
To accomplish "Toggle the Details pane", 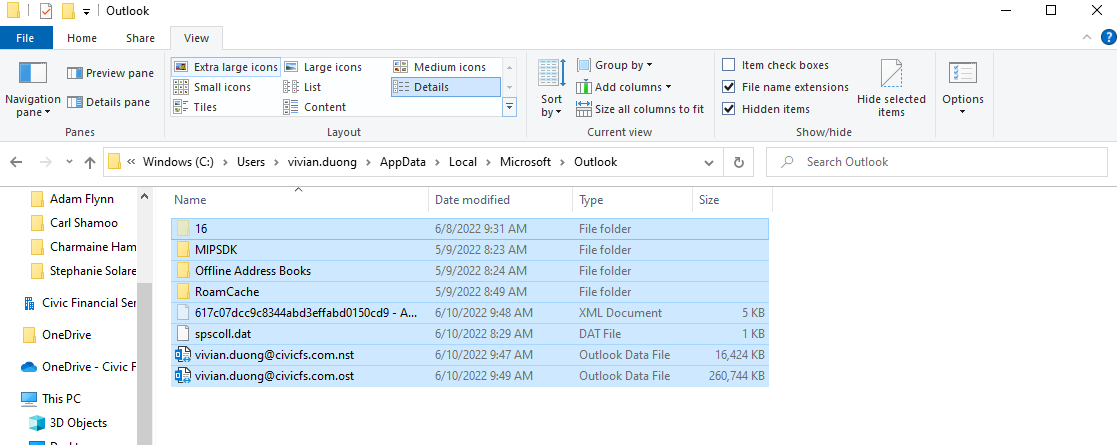I will point(109,103).
